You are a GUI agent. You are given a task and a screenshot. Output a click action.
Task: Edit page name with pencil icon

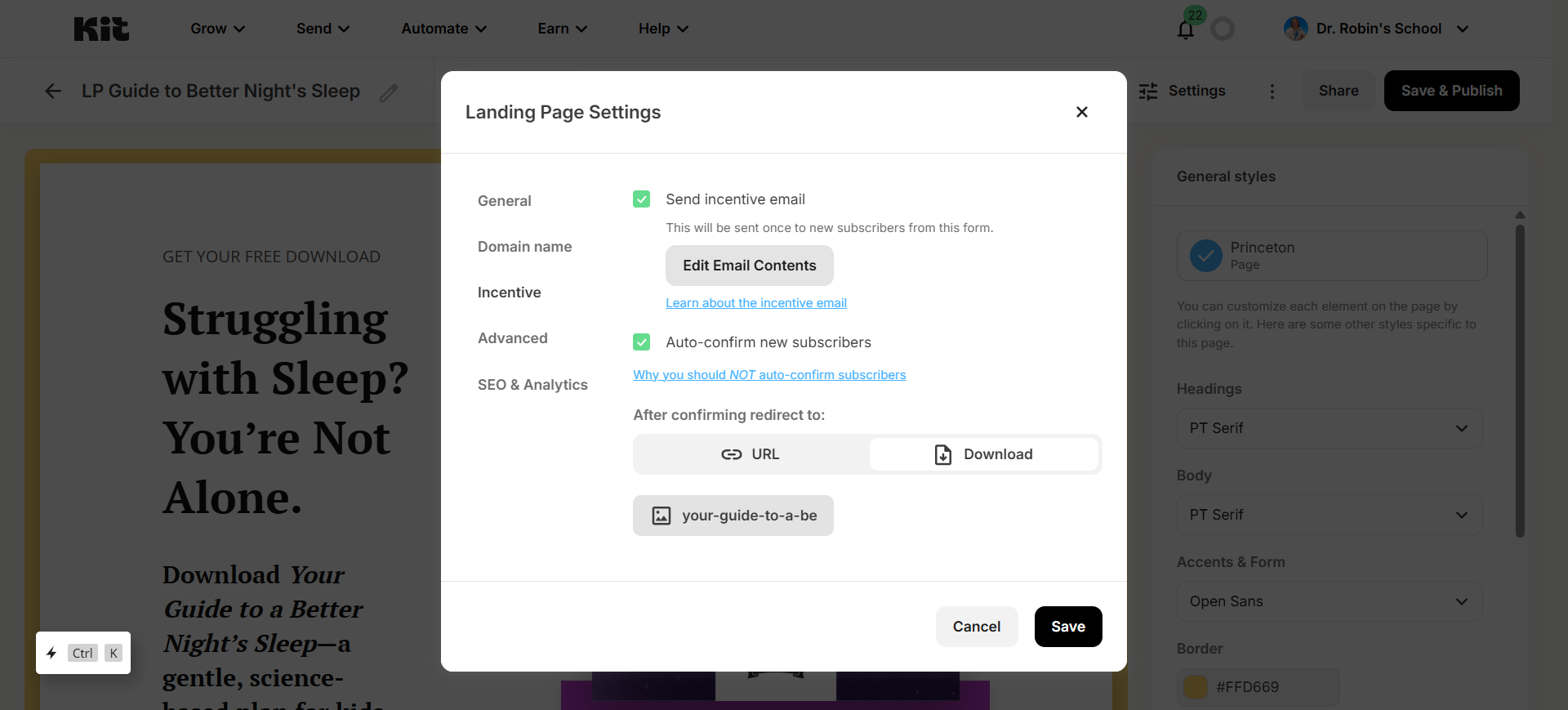389,92
